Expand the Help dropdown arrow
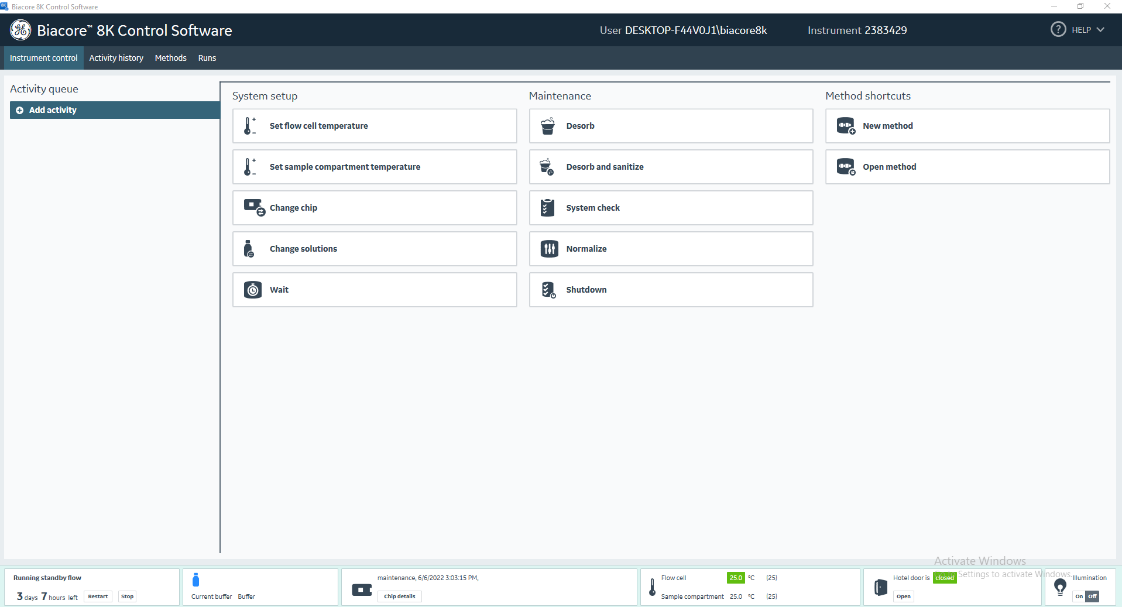The image size is (1122, 607). 1101,30
